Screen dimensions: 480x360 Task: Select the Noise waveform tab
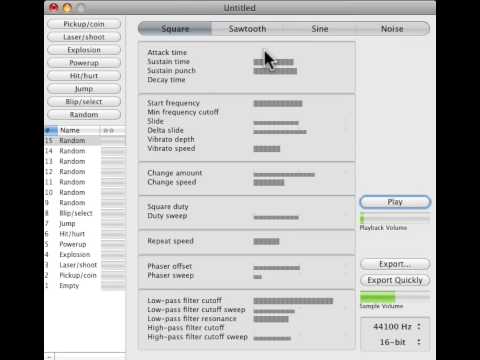pos(392,29)
